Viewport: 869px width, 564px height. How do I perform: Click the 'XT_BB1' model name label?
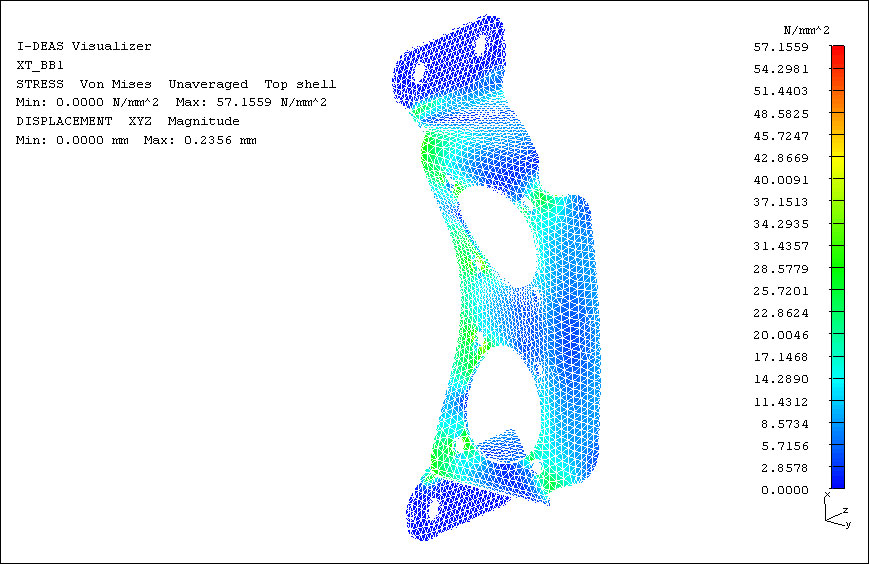pyautogui.click(x=40, y=65)
